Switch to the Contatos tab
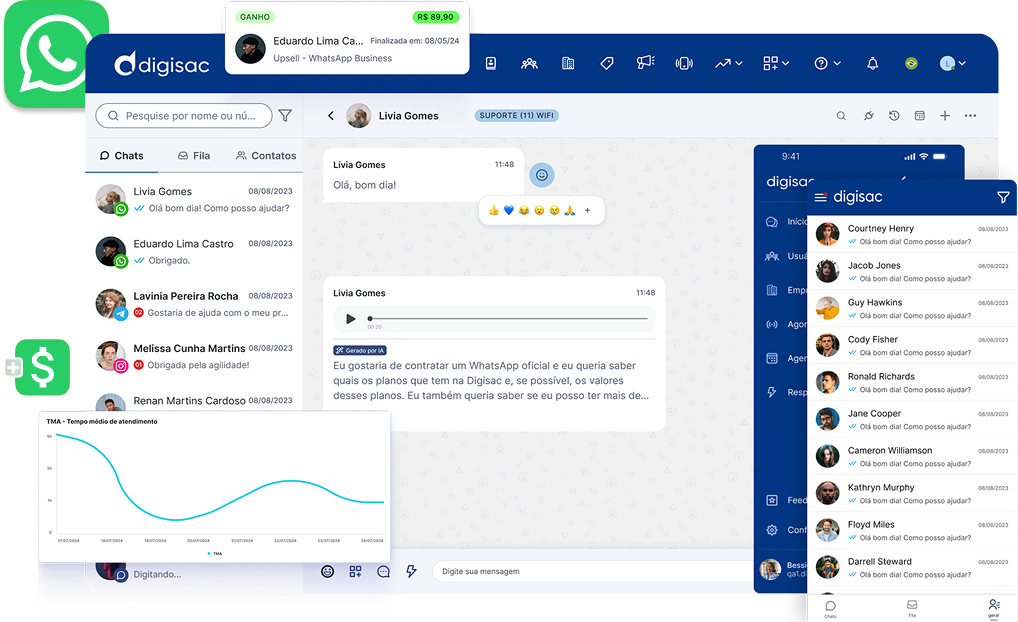 tap(265, 156)
